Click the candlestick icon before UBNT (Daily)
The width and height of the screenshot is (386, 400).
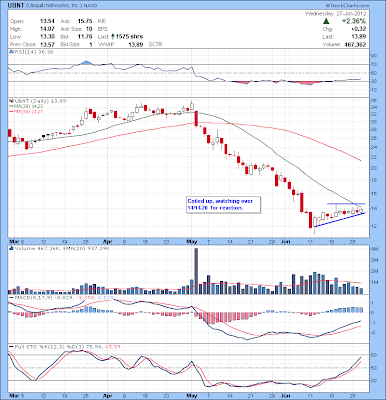11,101
